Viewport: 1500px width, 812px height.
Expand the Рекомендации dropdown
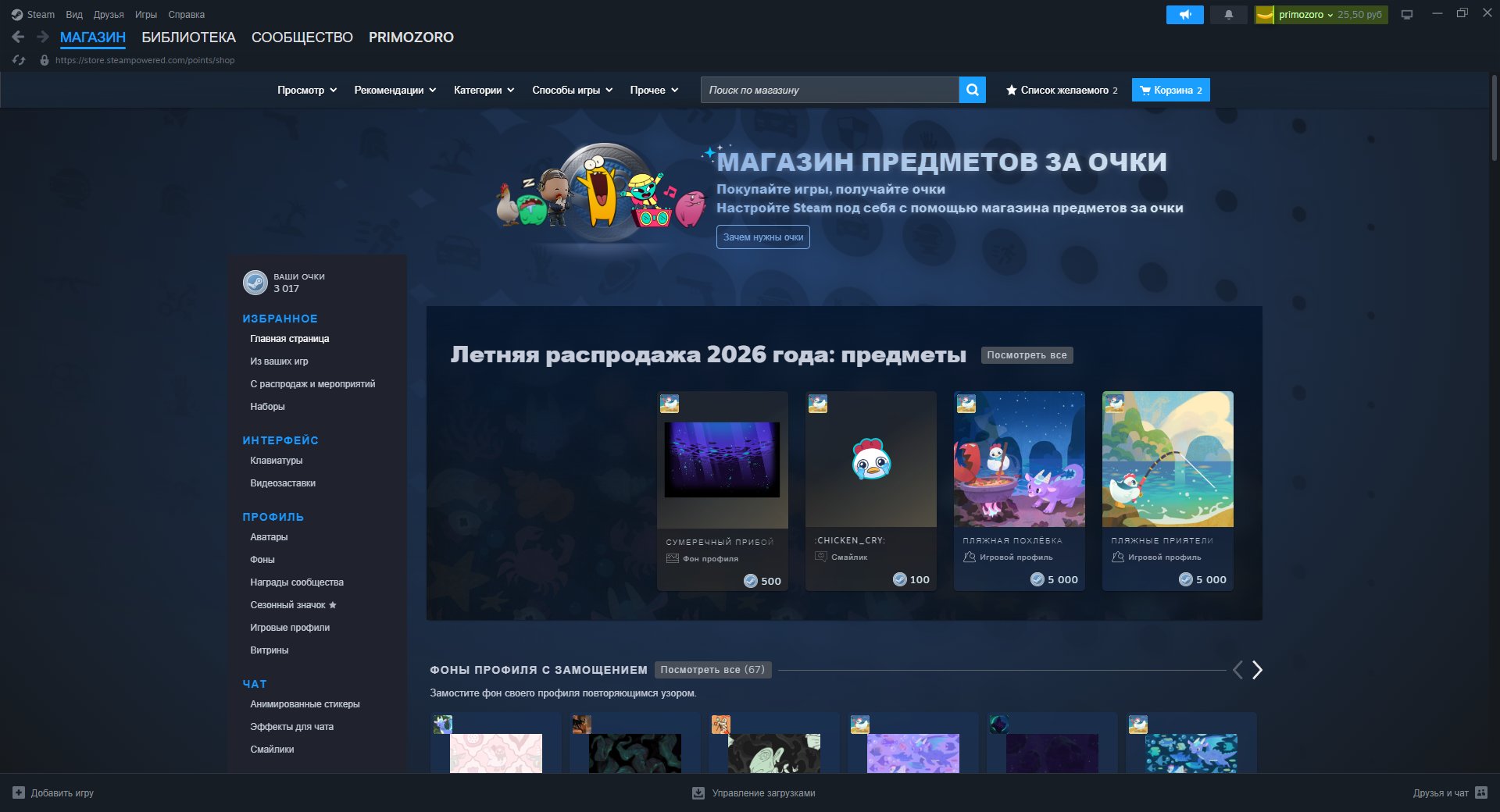(x=395, y=90)
